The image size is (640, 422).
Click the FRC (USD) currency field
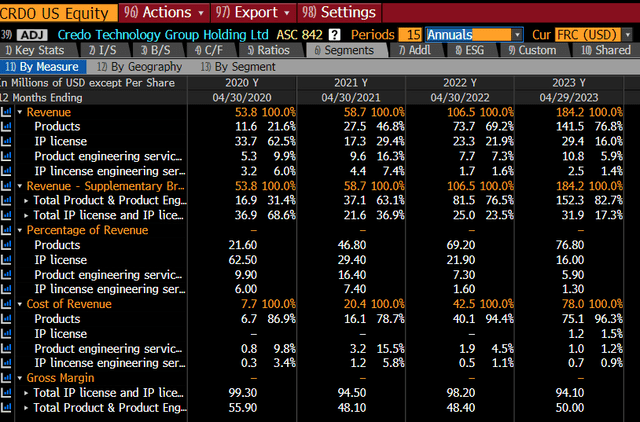[587, 35]
